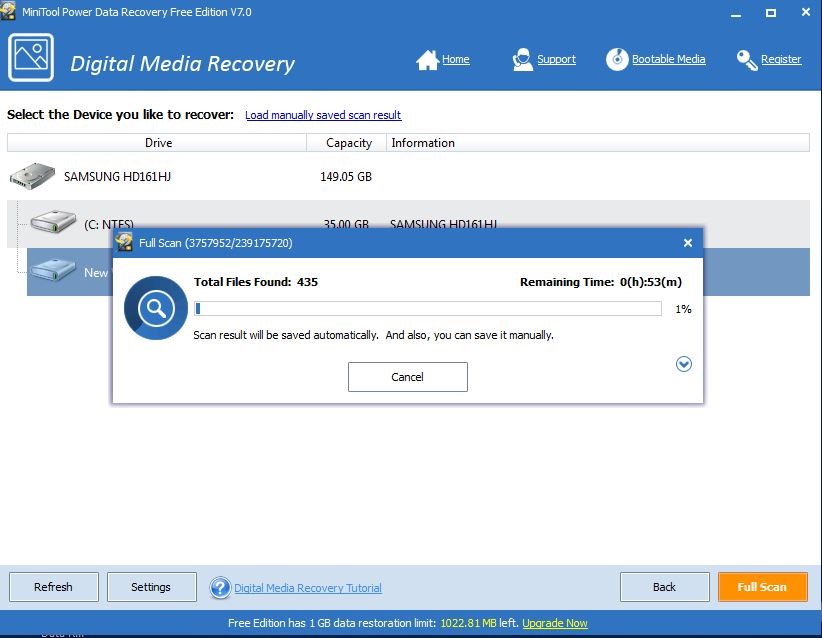Open the Home link

click(x=456, y=59)
